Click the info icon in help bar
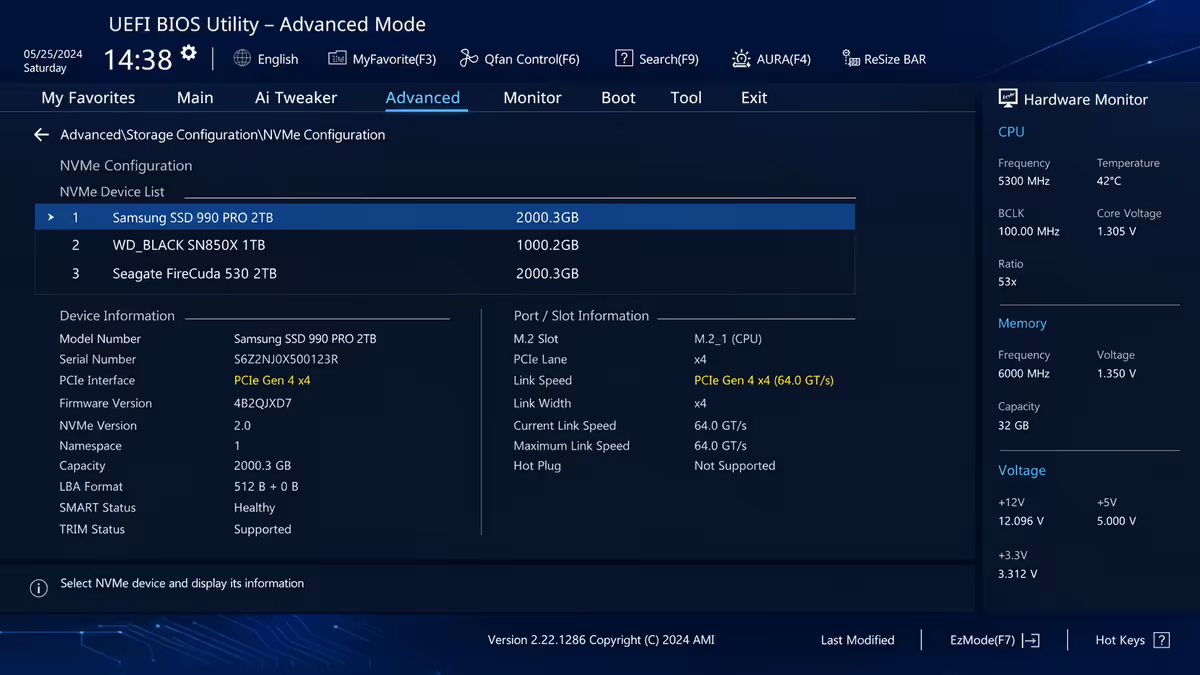Image resolution: width=1200 pixels, height=675 pixels. 39,588
